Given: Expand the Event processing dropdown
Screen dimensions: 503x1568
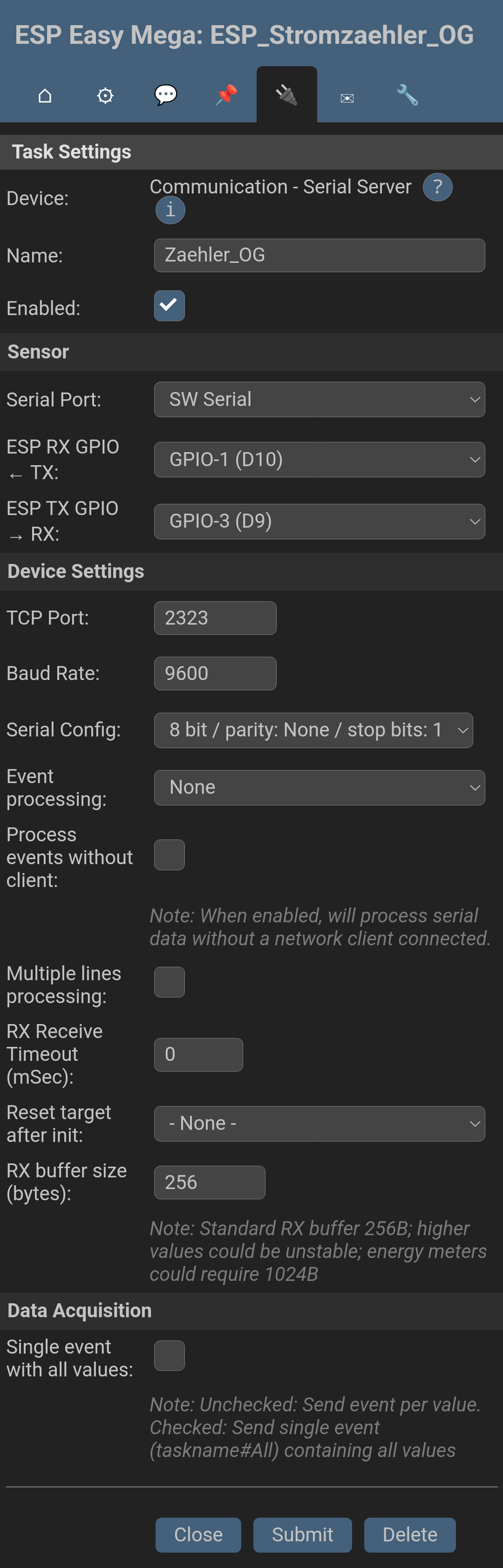Looking at the screenshot, I should pos(319,787).
